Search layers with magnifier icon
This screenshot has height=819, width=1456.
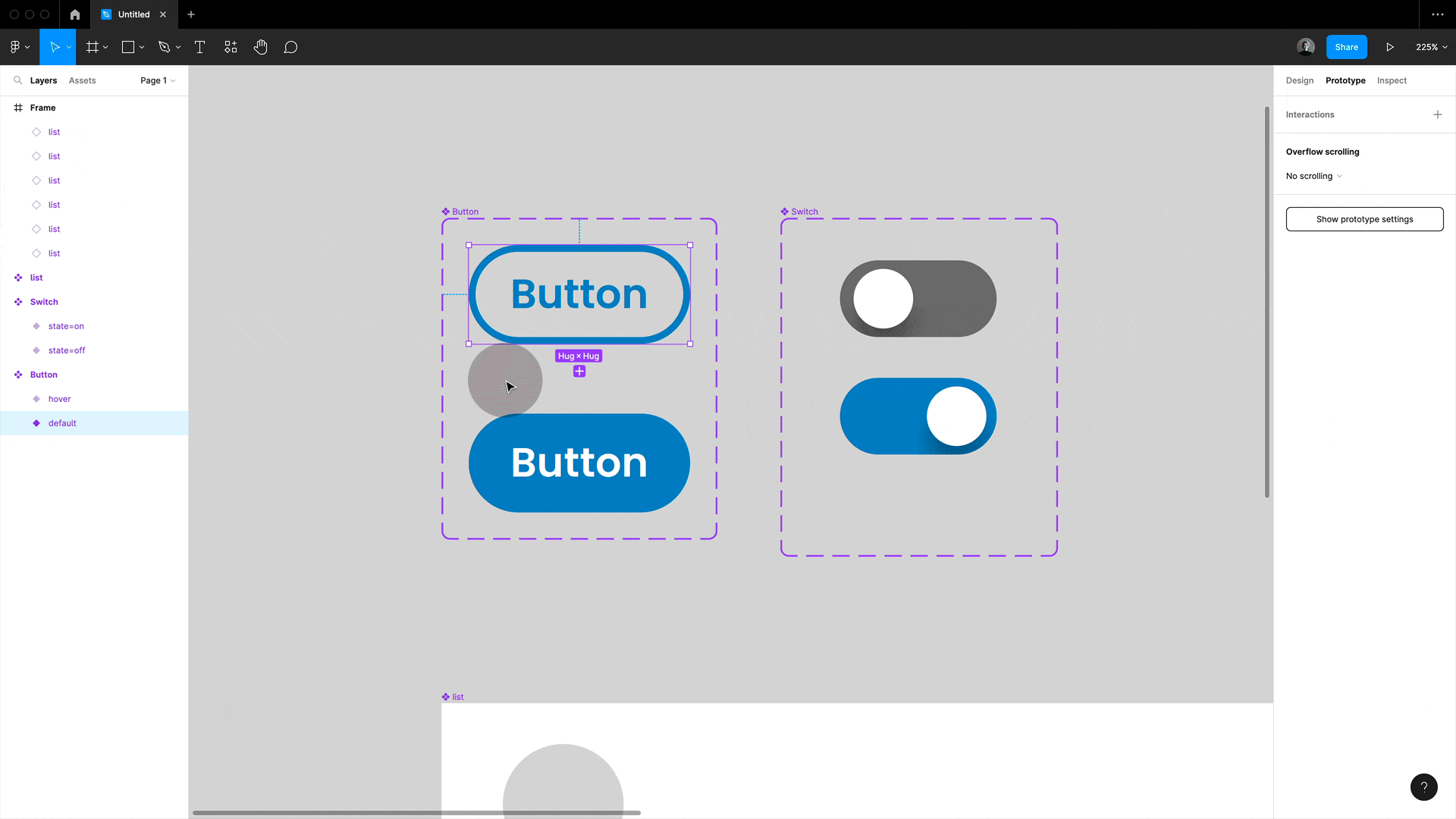[17, 80]
